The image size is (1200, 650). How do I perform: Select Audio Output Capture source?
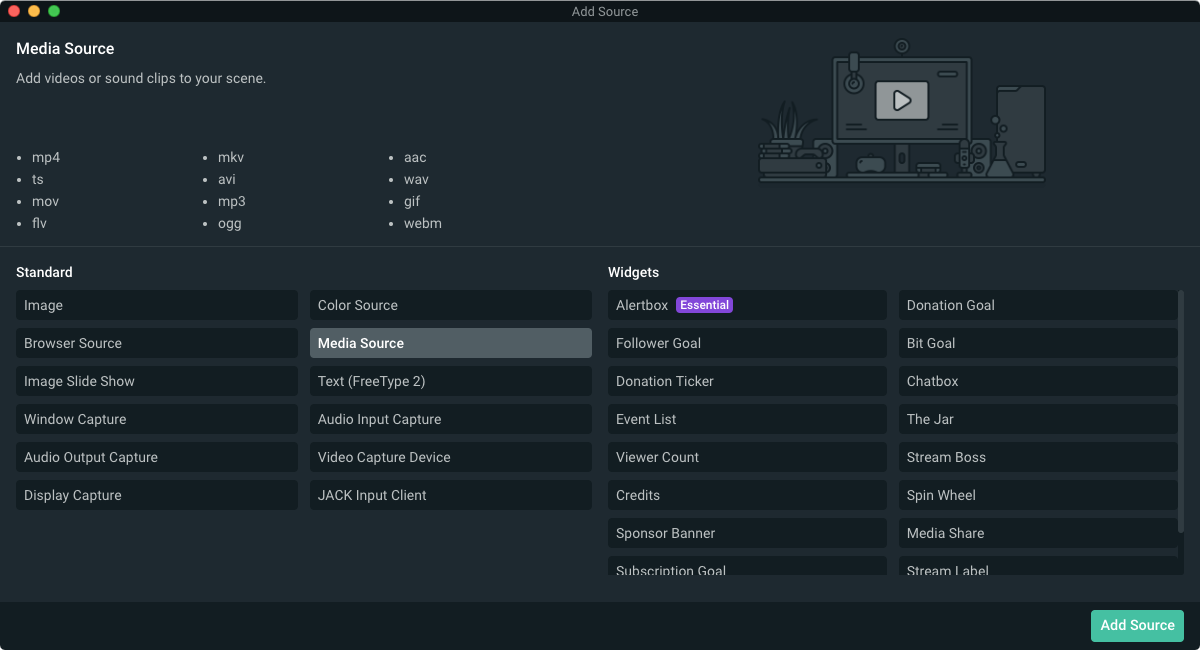pos(156,457)
